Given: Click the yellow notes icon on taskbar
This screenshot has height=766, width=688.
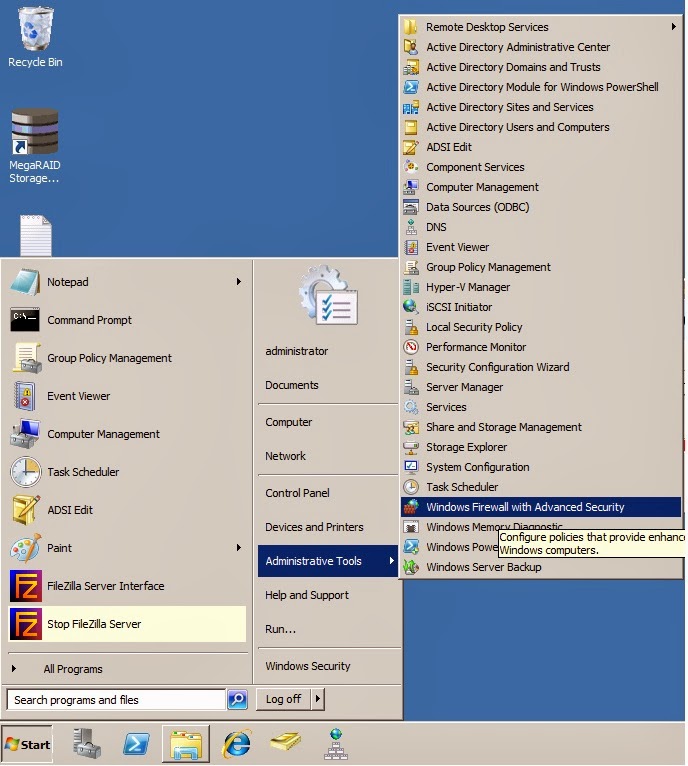Looking at the screenshot, I should coord(285,742).
